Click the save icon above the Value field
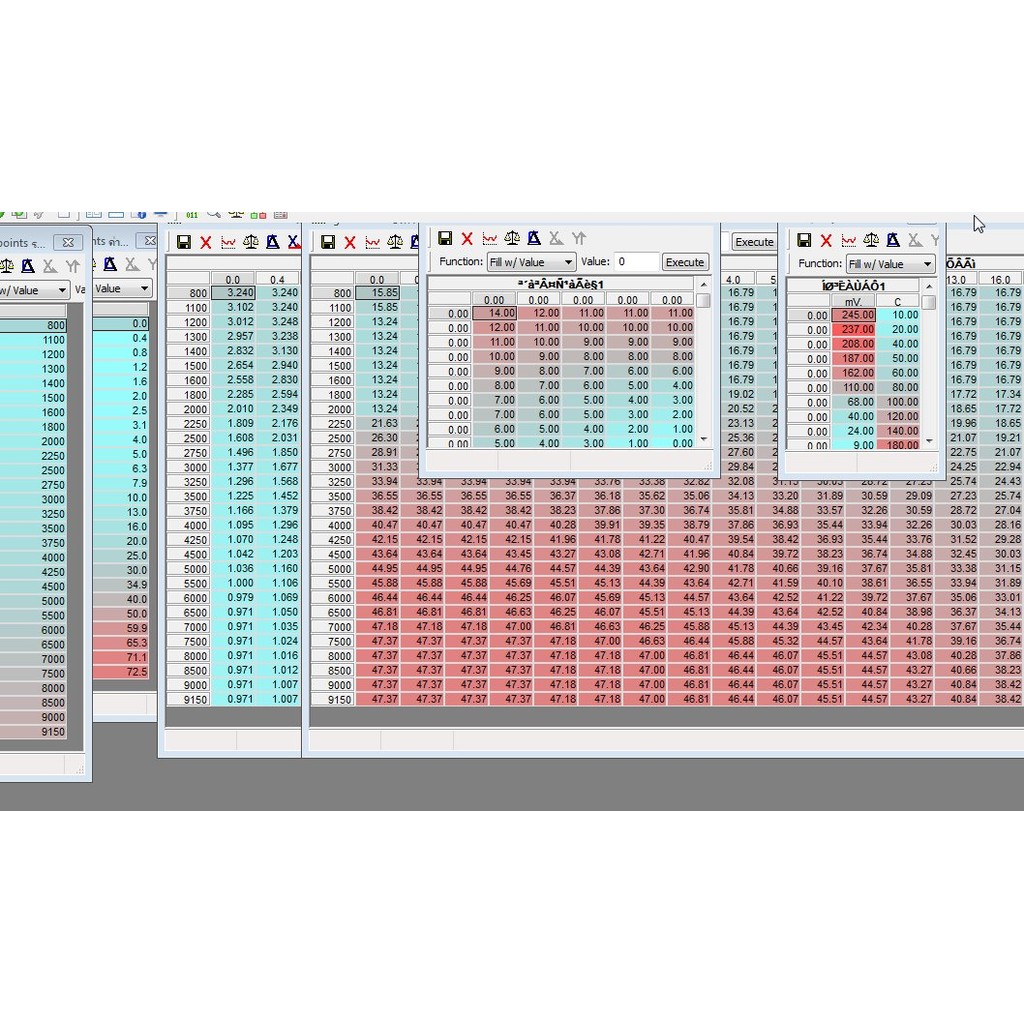 tap(445, 238)
